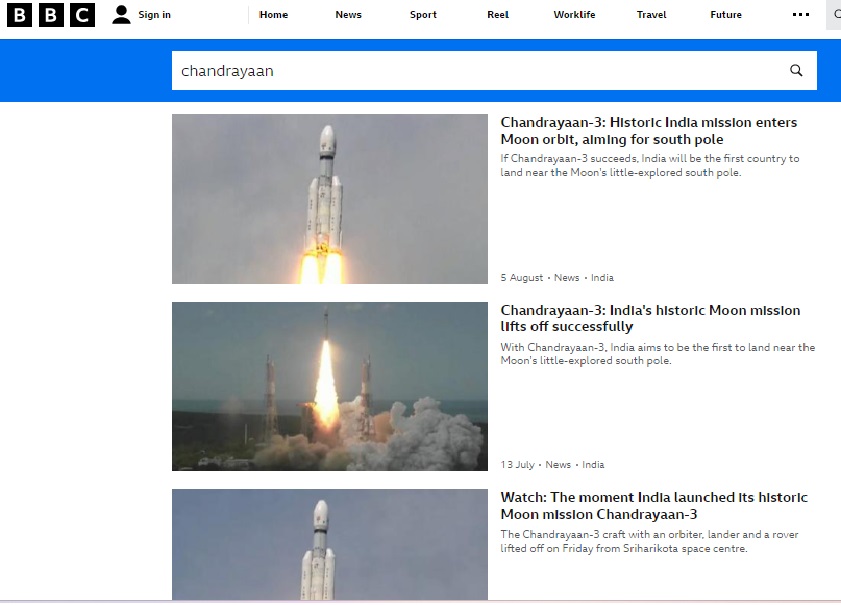This screenshot has width=841, height=605.
Task: Open the first rocket launch thumbnail
Action: tap(329, 199)
